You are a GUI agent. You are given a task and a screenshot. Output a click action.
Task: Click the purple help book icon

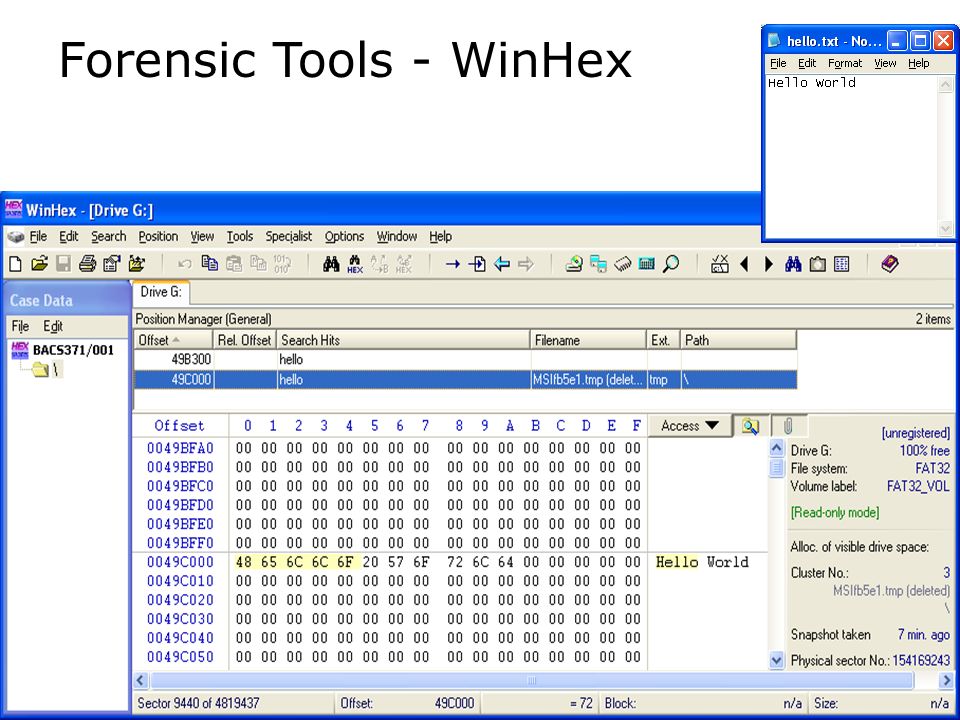pyautogui.click(x=890, y=264)
